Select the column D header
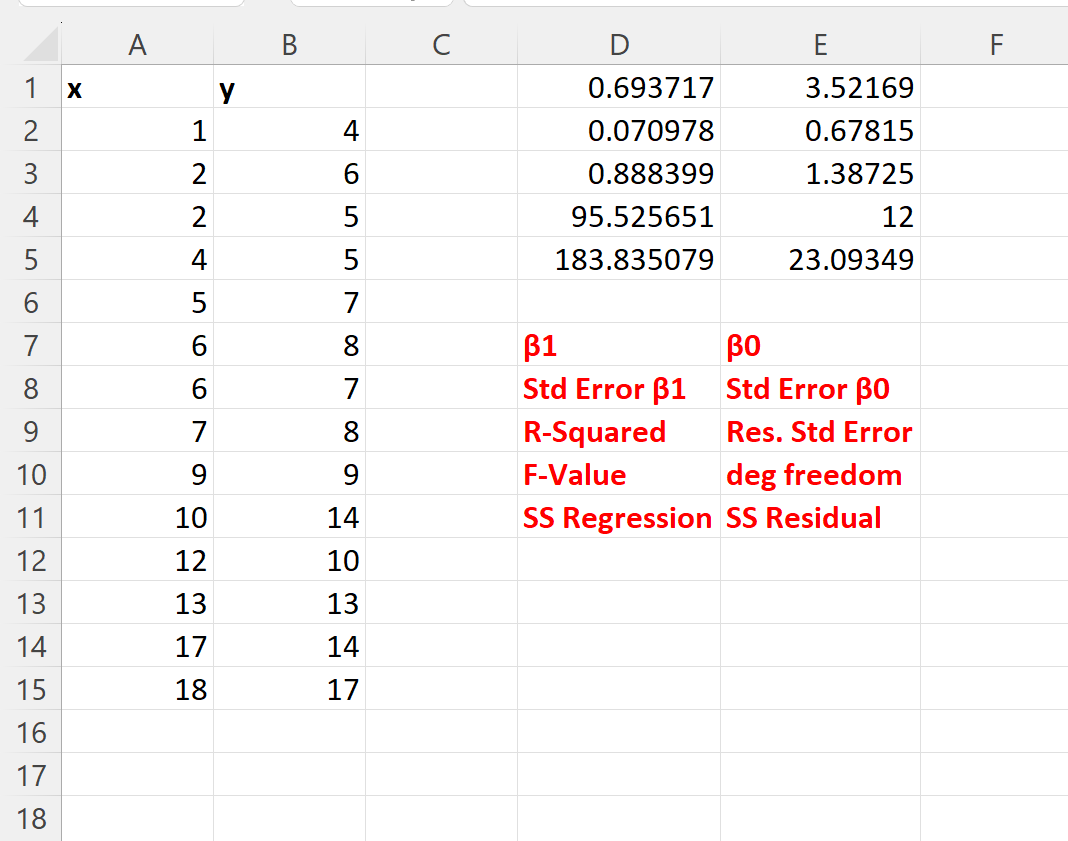Image resolution: width=1068 pixels, height=841 pixels. click(618, 45)
